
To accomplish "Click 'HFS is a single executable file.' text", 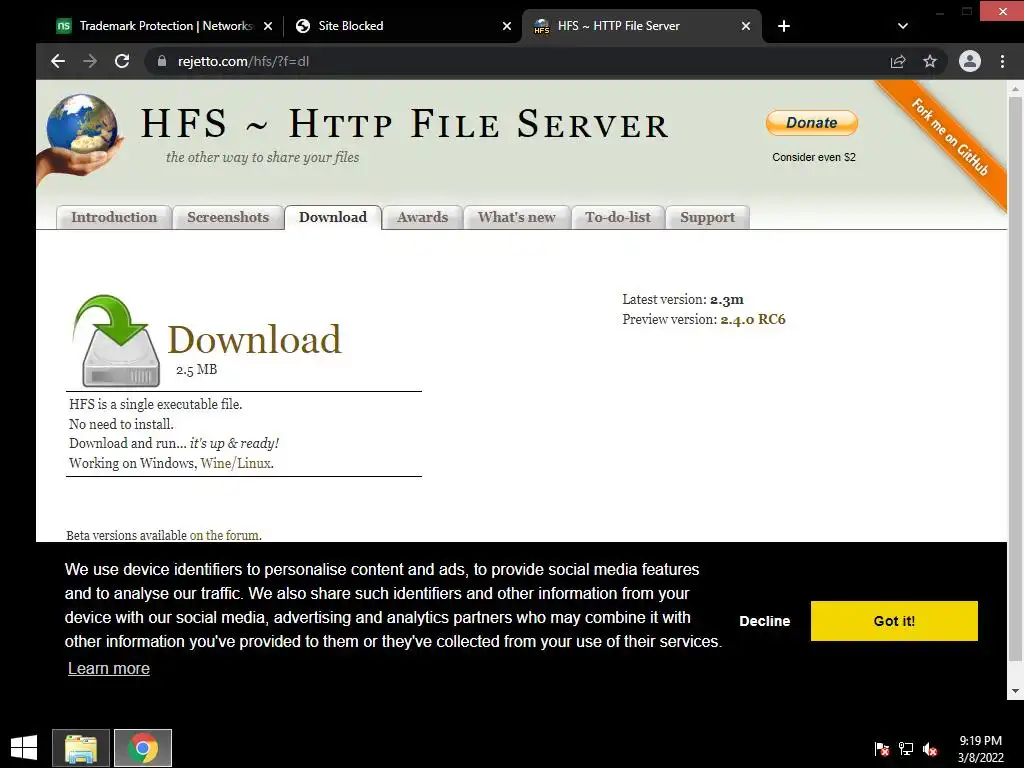I will click(155, 404).
